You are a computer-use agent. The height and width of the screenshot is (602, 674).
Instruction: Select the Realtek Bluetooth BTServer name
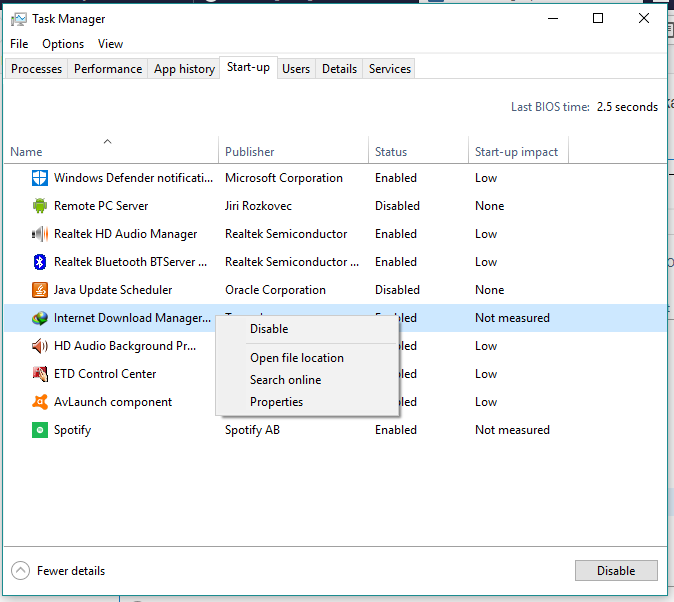pos(130,262)
